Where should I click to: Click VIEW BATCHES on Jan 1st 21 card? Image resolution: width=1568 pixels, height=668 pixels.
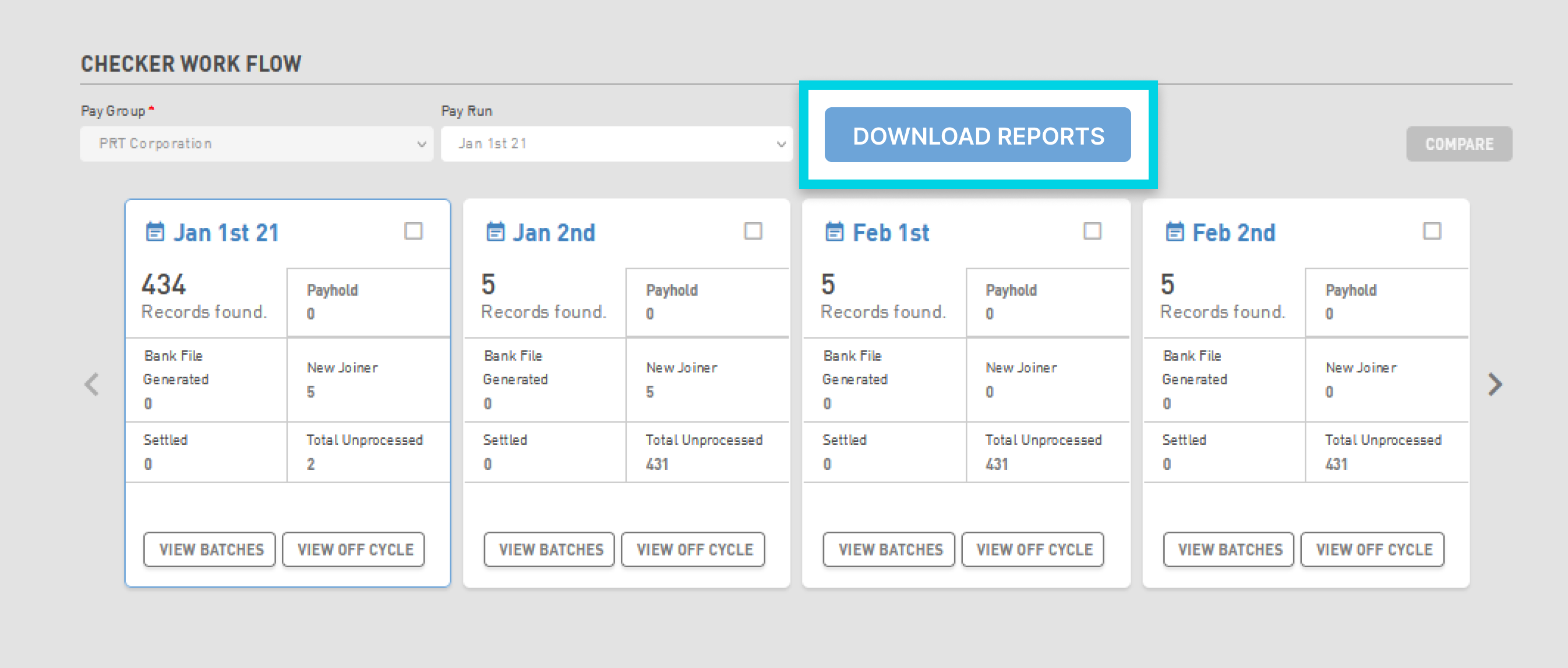(210, 548)
